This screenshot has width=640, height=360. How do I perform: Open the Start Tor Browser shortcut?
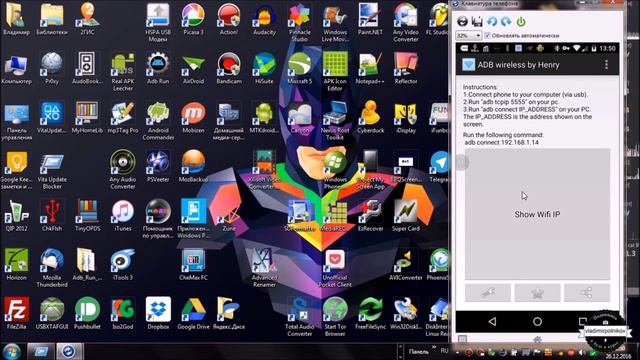pos(335,317)
